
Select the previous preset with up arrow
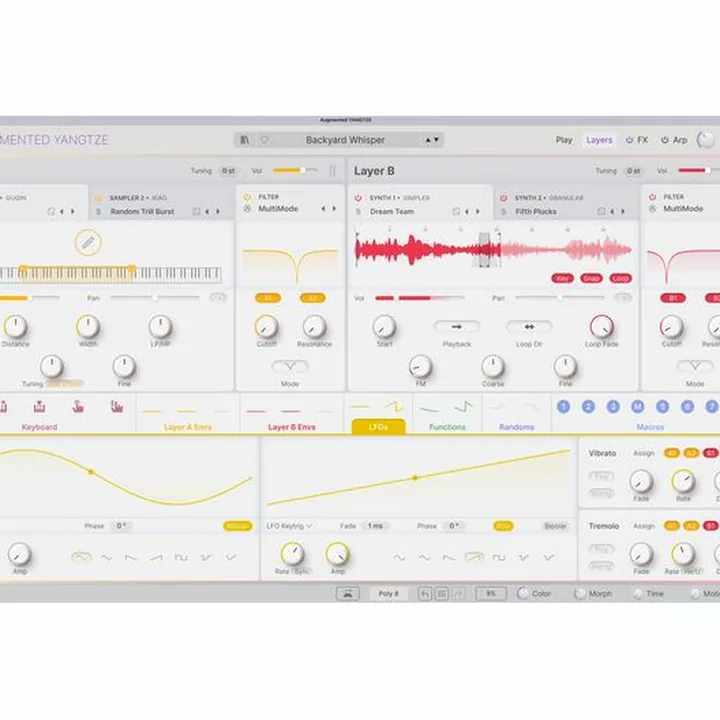428,140
